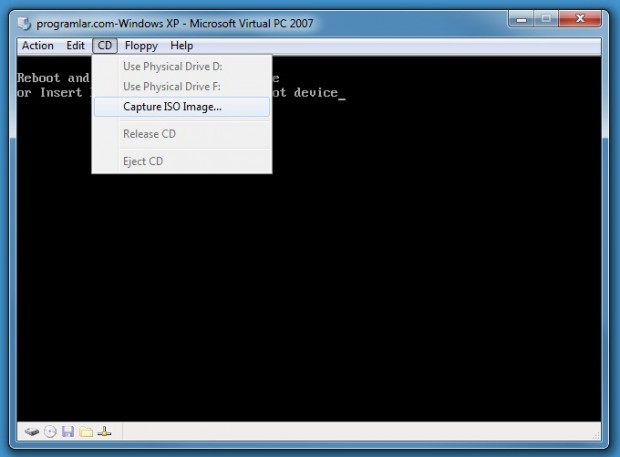Close the open CD menu

click(105, 45)
